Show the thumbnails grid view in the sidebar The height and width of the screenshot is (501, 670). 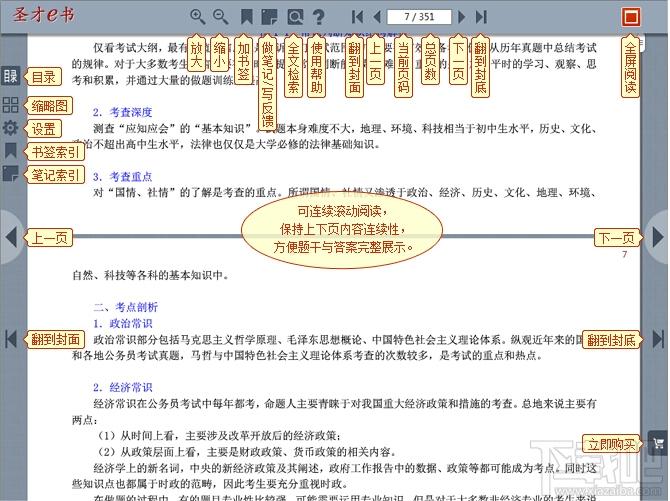(x=10, y=104)
